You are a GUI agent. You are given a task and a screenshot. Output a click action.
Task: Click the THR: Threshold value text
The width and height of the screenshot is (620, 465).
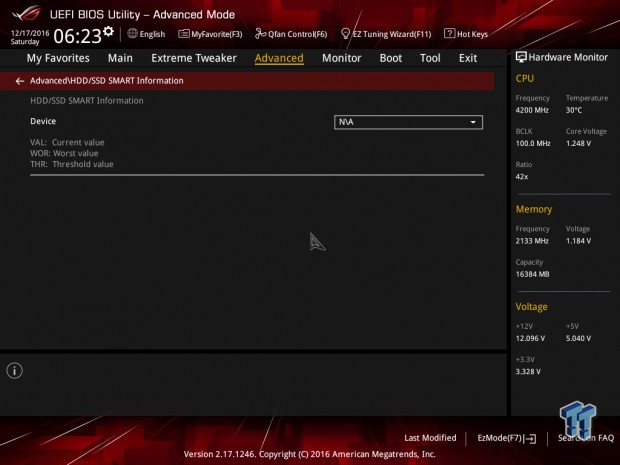point(72,164)
